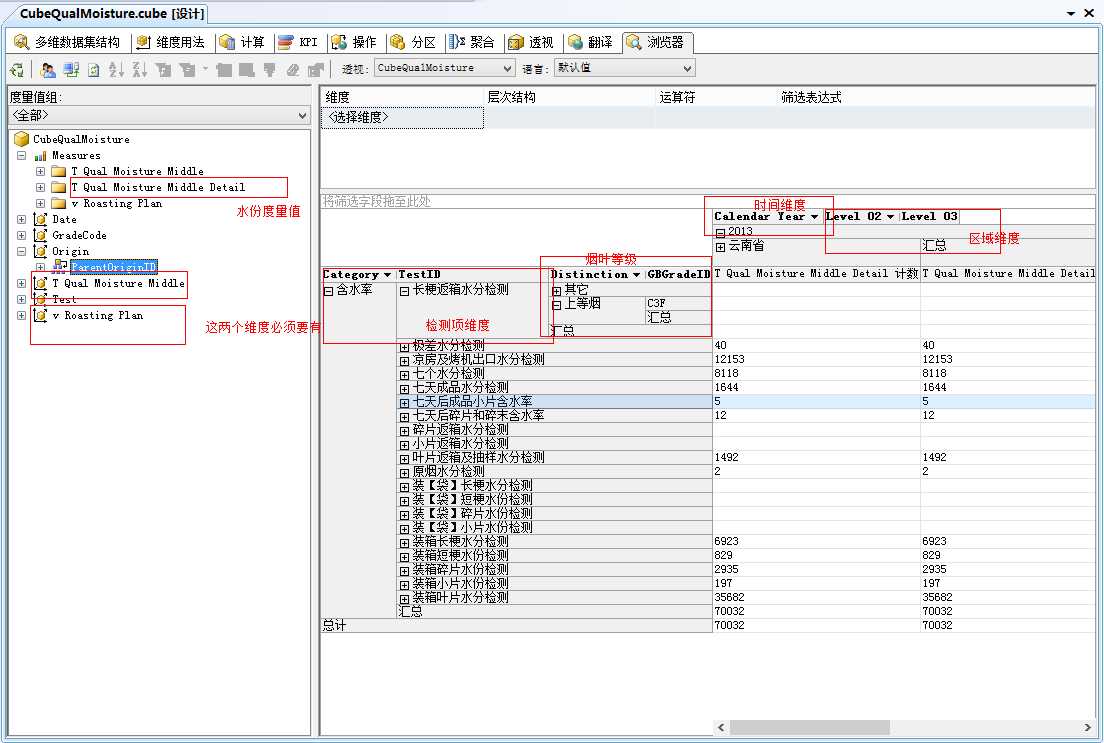Open the 语言 默认值 combo box
Screen dimensions: 1104x743
click(x=625, y=68)
